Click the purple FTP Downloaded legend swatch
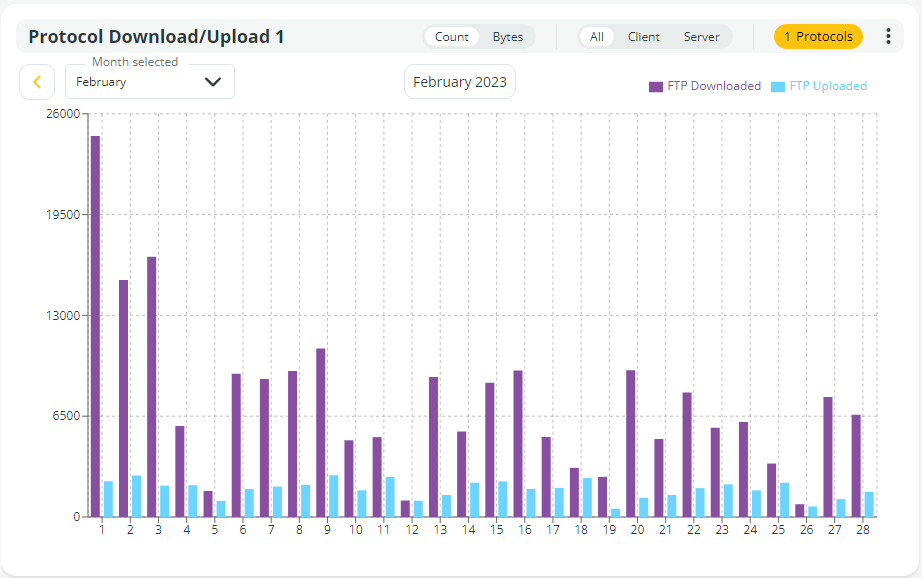 pyautogui.click(x=656, y=87)
